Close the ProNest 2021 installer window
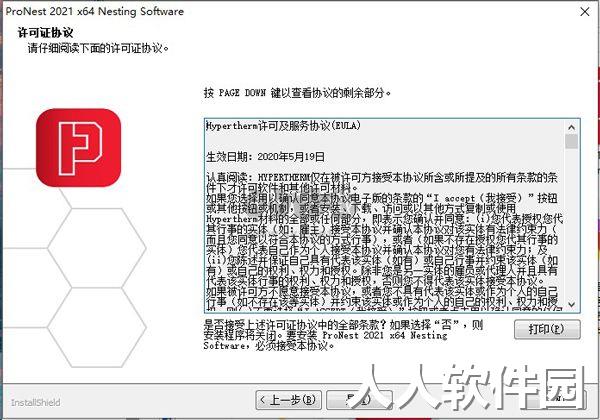600x420 pixels. (x=585, y=12)
